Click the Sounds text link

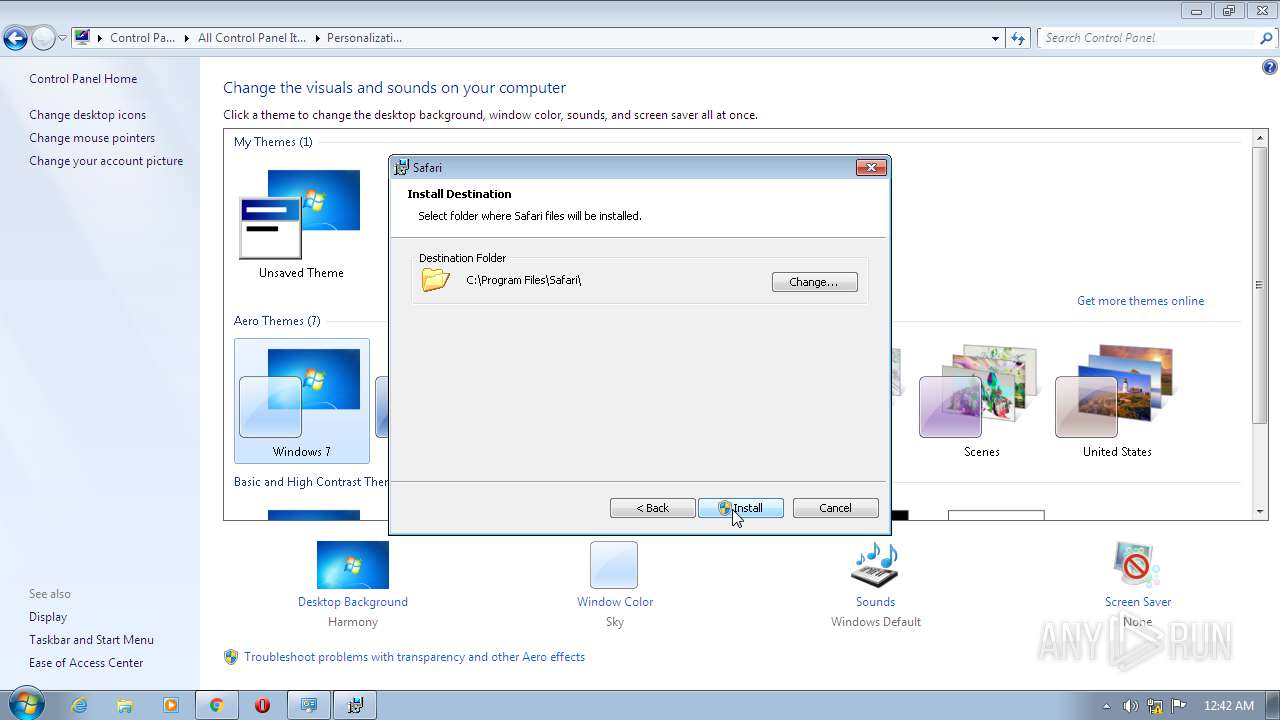[x=875, y=602]
